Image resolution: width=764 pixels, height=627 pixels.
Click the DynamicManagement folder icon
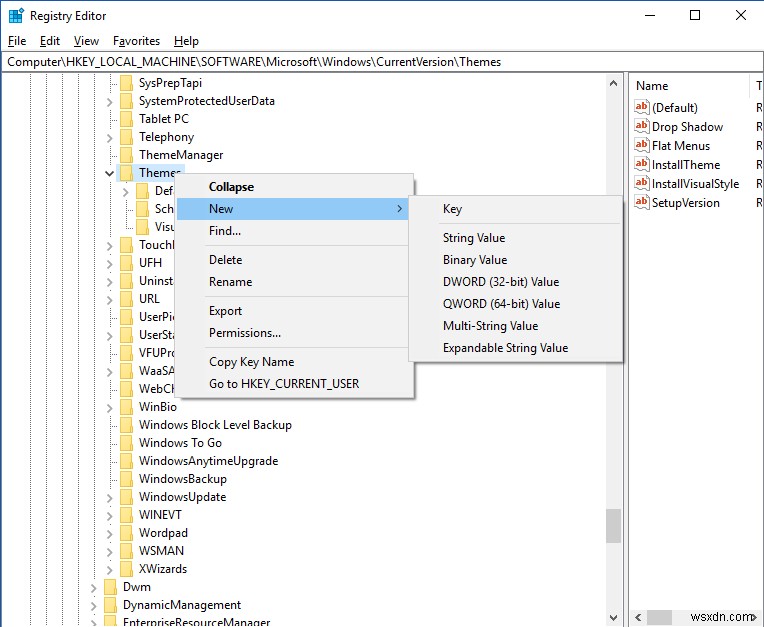(x=111, y=605)
